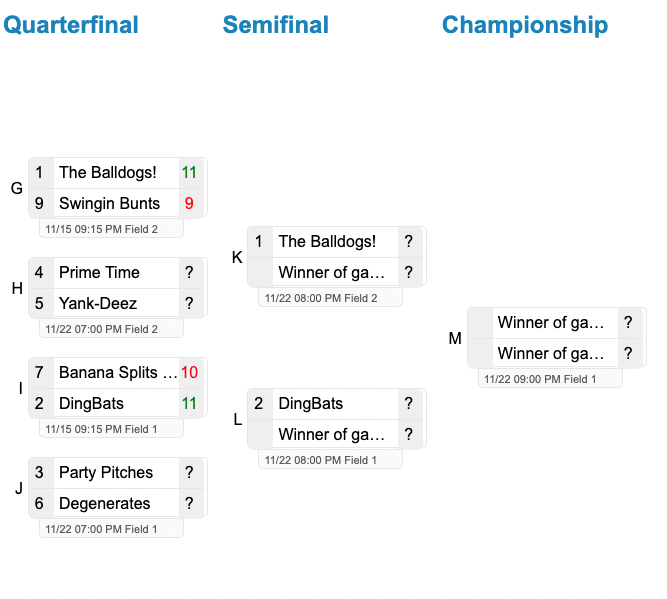Click championship schedule 11/22 09:00 PM Field 1
667x599 pixels.
tap(550, 379)
